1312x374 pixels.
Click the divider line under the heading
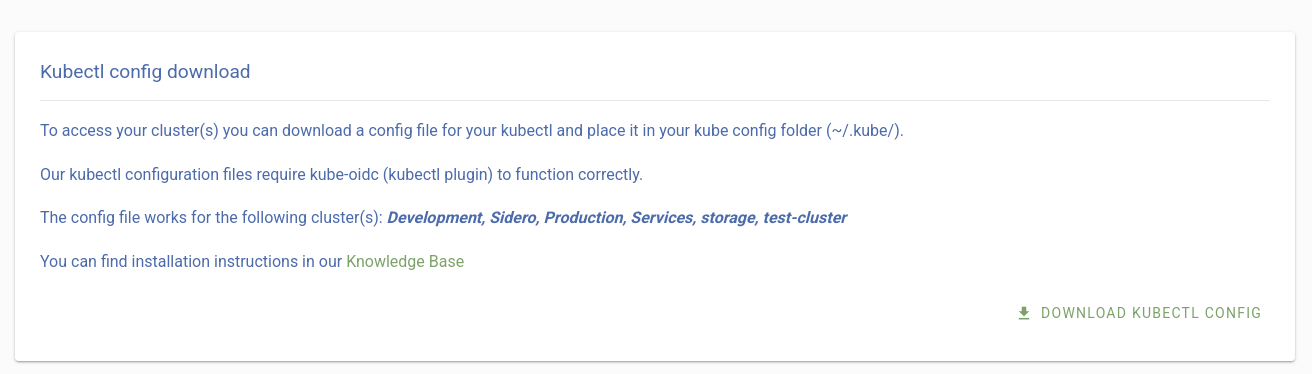point(655,100)
